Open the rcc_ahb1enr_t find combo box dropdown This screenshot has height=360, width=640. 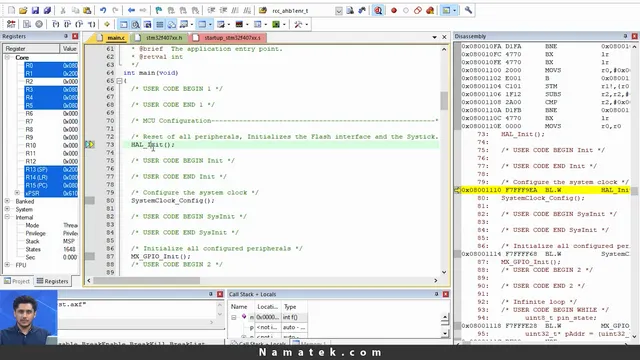point(339,11)
